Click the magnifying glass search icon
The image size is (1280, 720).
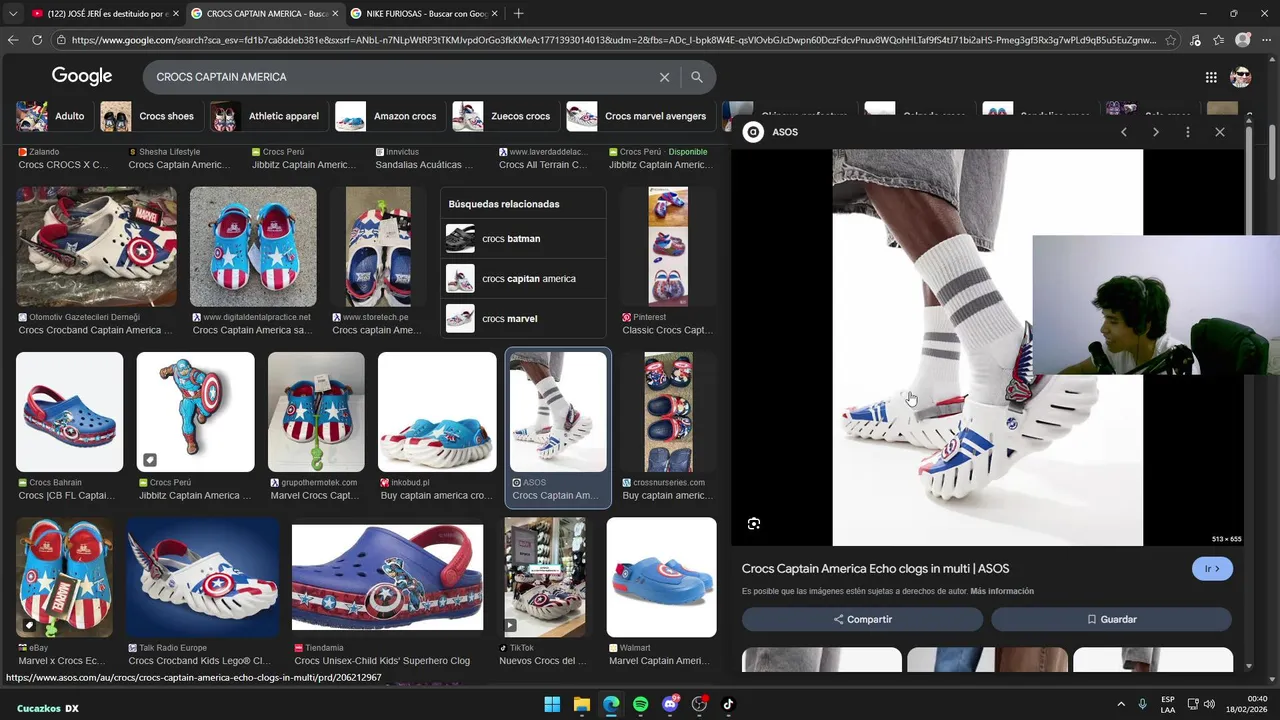click(x=697, y=77)
